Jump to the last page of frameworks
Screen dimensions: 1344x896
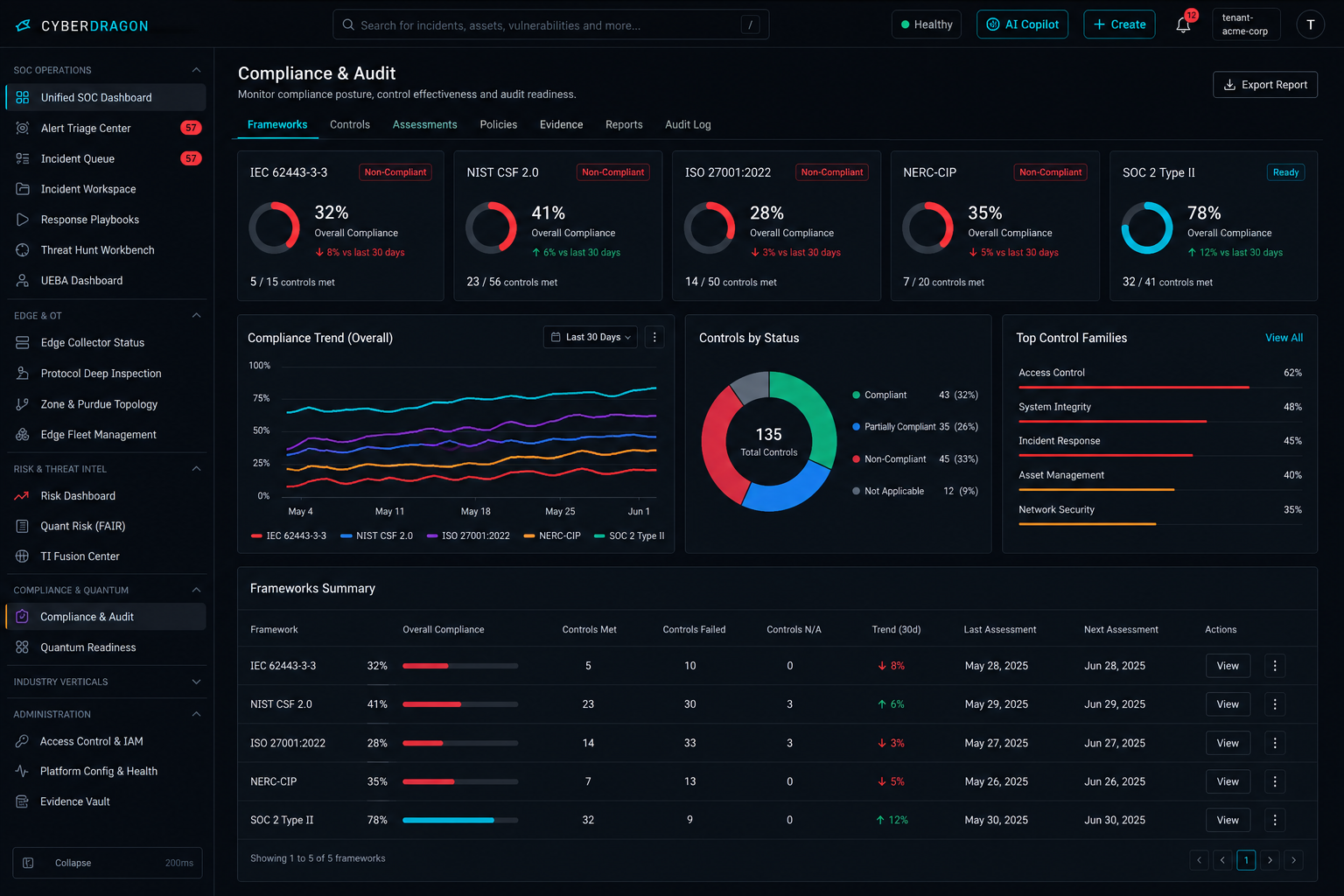pos(1293,860)
